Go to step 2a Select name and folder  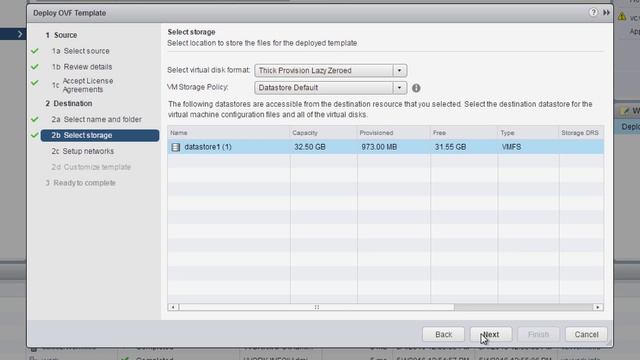(x=96, y=119)
